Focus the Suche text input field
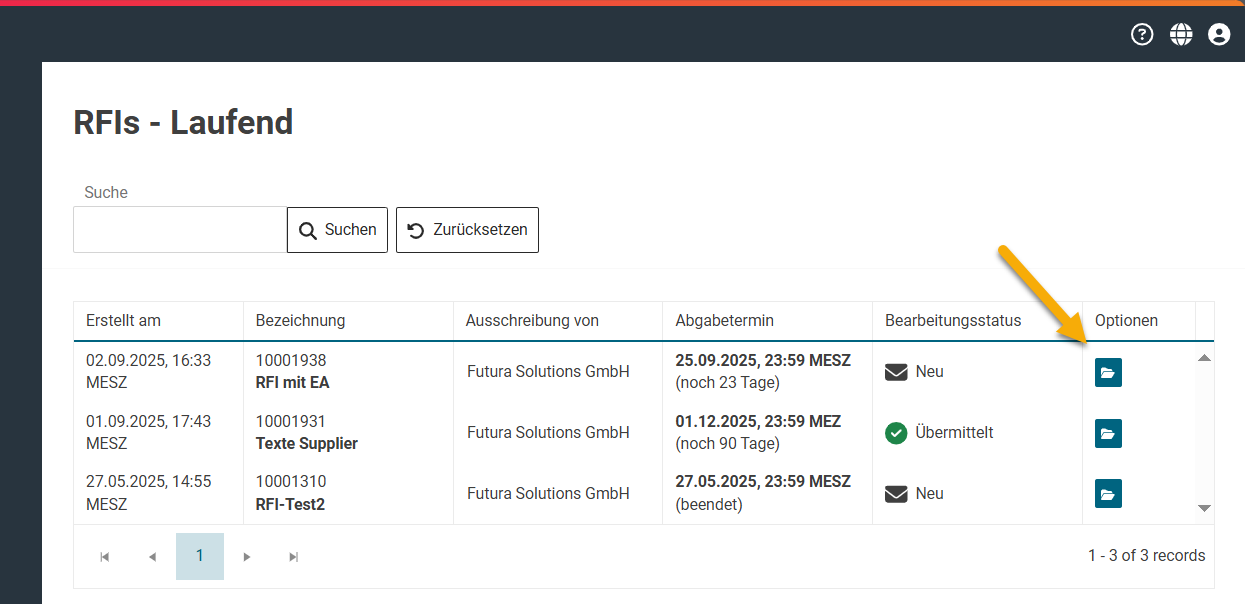Screen dimensions: 1245x604 tap(180, 230)
